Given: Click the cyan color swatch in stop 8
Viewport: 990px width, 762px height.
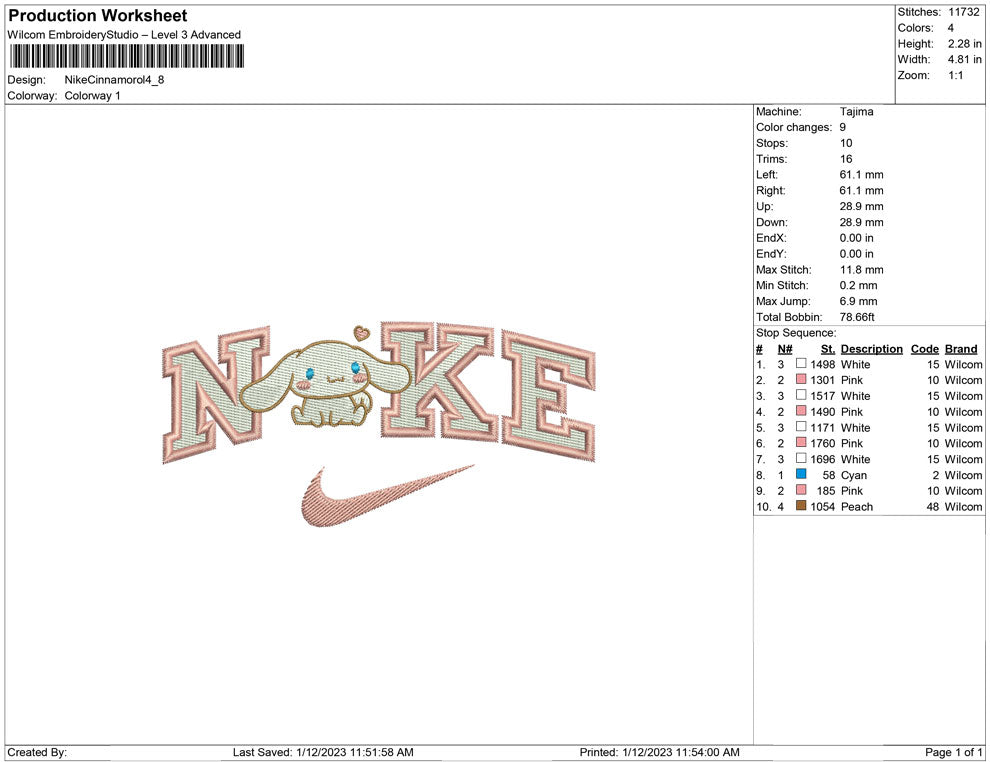Looking at the screenshot, I should (x=801, y=475).
